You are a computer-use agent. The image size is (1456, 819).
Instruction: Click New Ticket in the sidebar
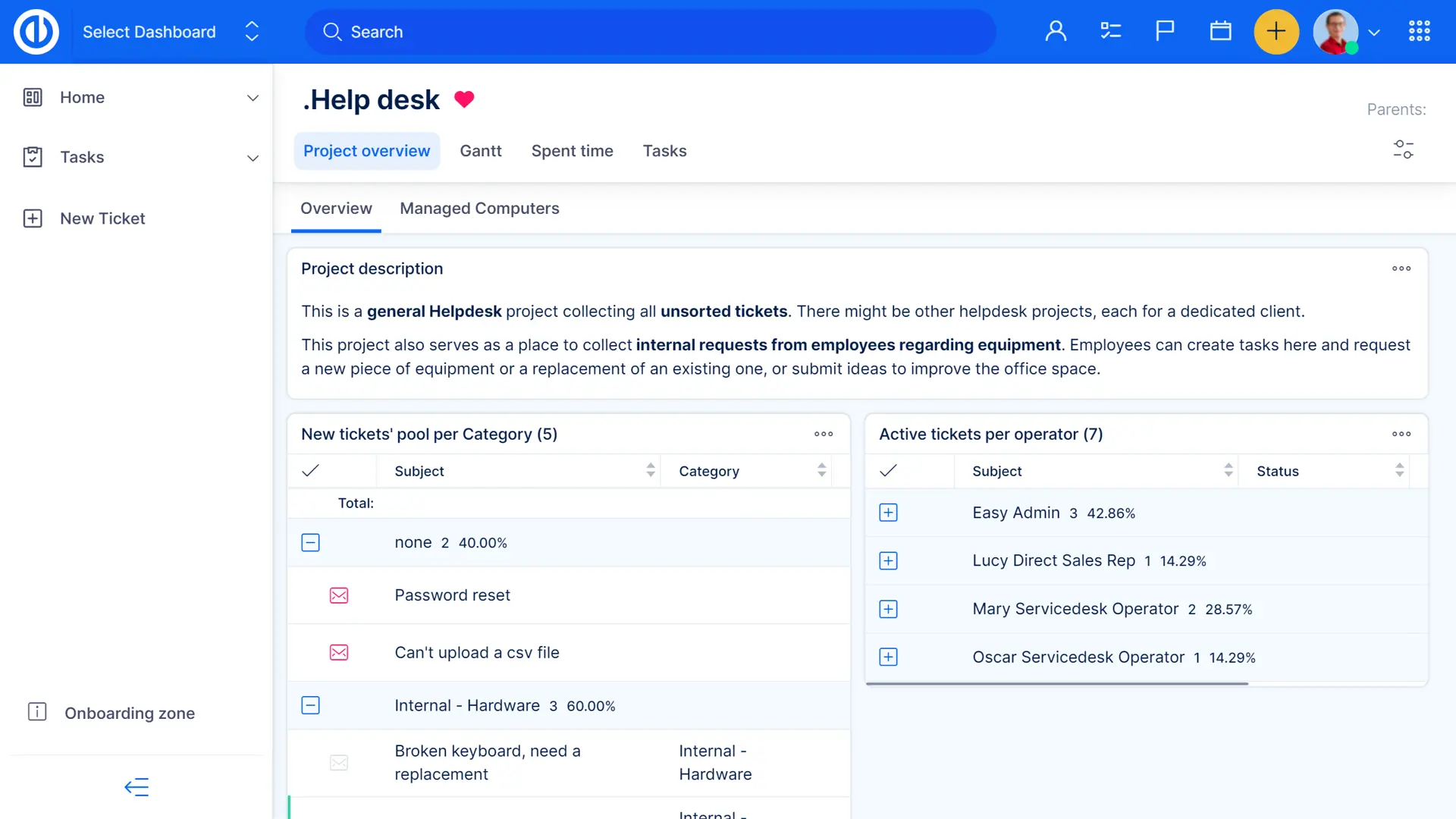click(102, 218)
